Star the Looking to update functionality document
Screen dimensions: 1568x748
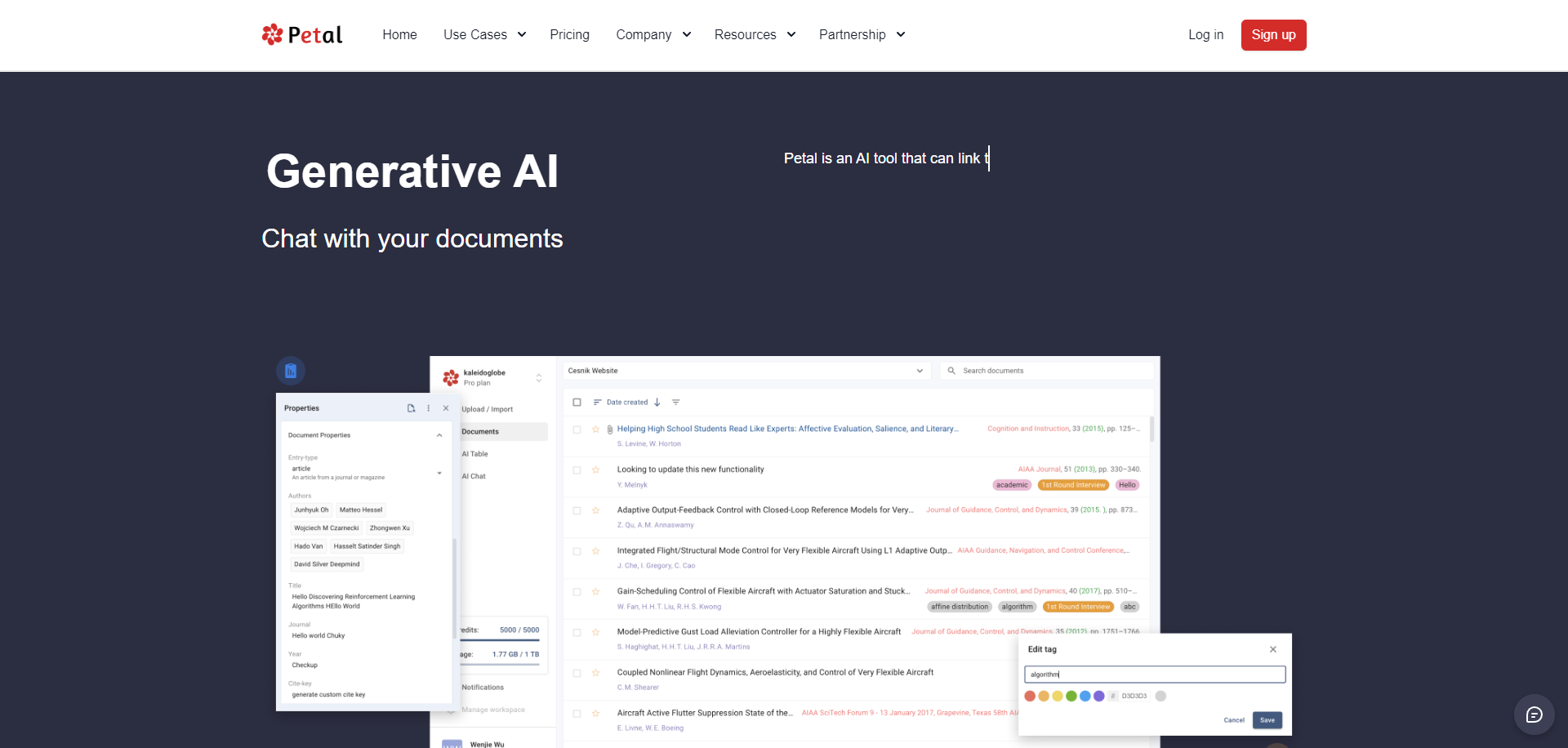pyautogui.click(x=595, y=470)
